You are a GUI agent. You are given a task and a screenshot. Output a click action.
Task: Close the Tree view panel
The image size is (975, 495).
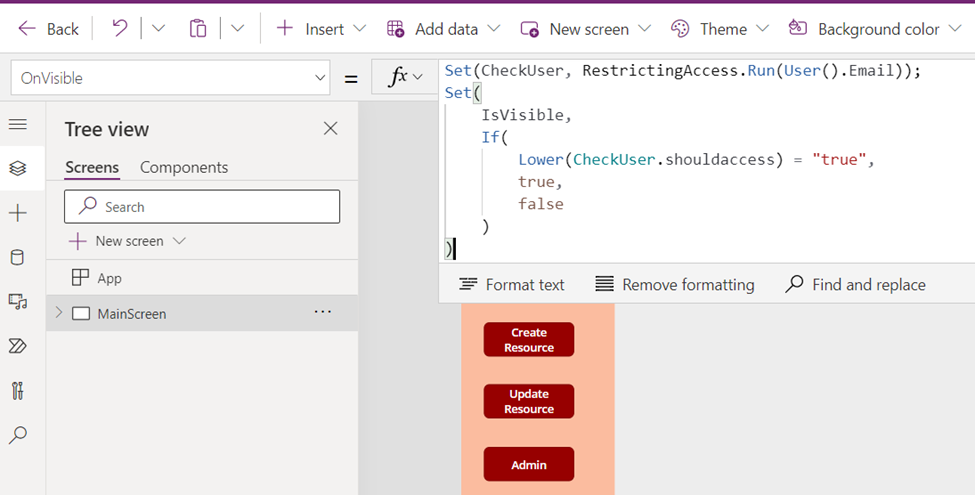331,129
